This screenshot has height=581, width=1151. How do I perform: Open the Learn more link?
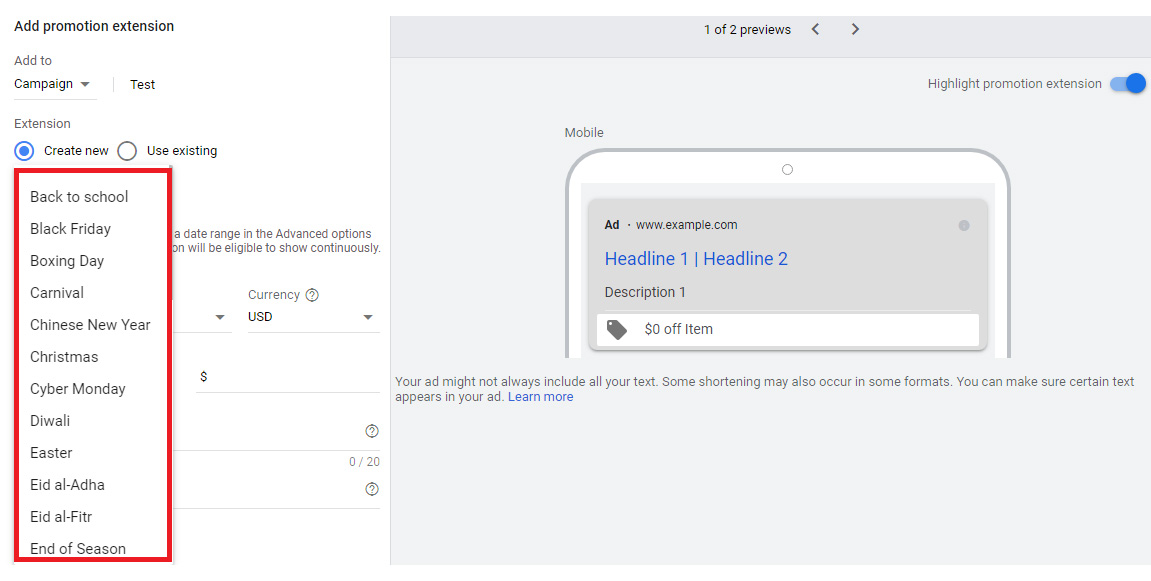(540, 397)
